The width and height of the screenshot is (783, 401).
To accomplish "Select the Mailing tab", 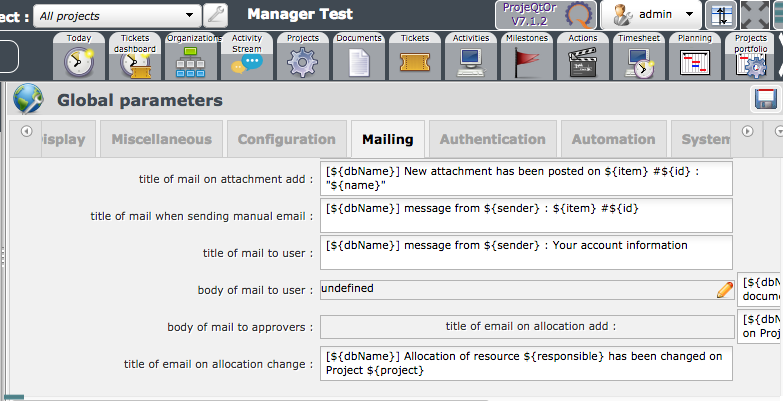I will pos(388,139).
